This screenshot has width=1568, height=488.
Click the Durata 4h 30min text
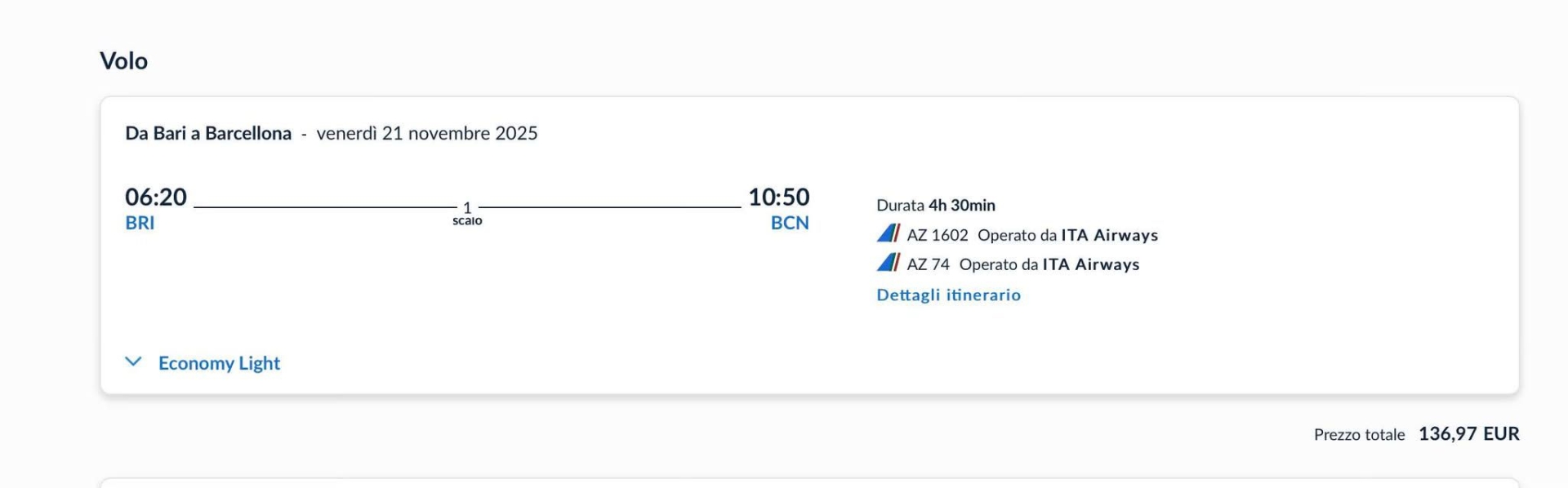pos(936,205)
